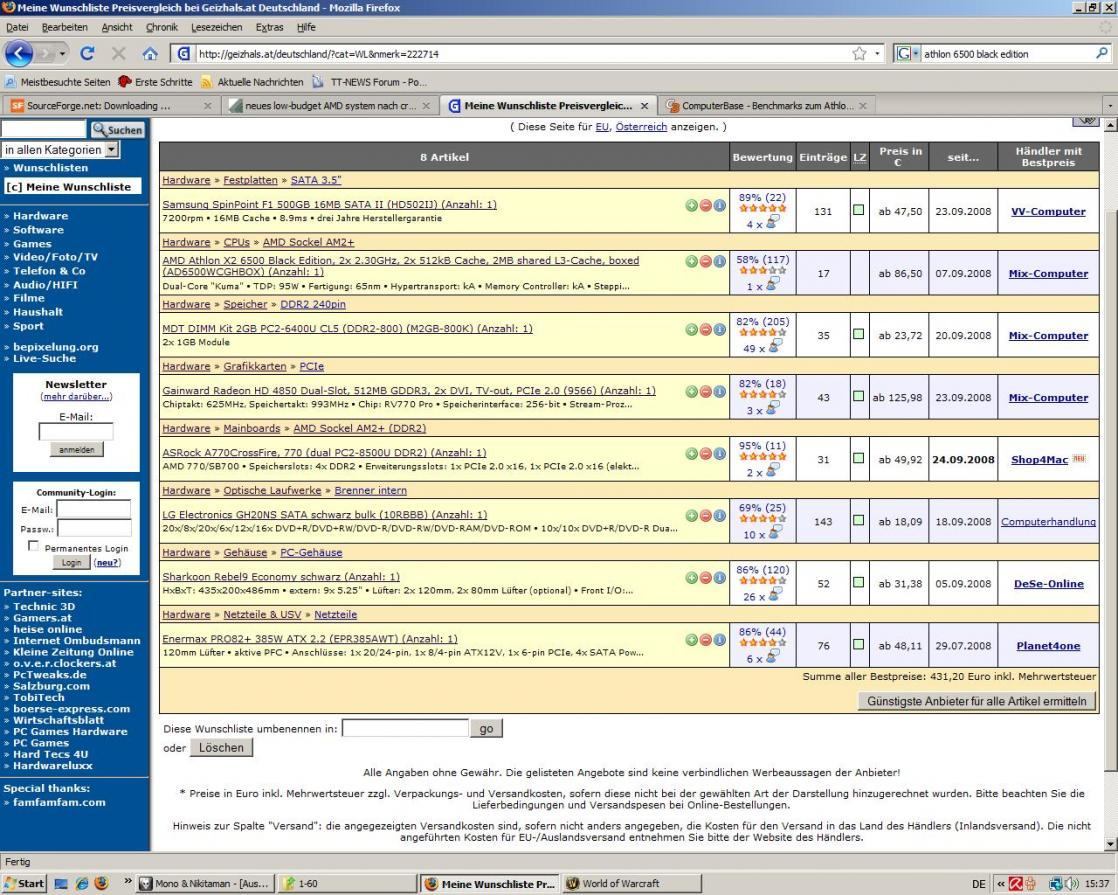Click green plus icon for Samsung SpinPoint F1

[x=691, y=205]
